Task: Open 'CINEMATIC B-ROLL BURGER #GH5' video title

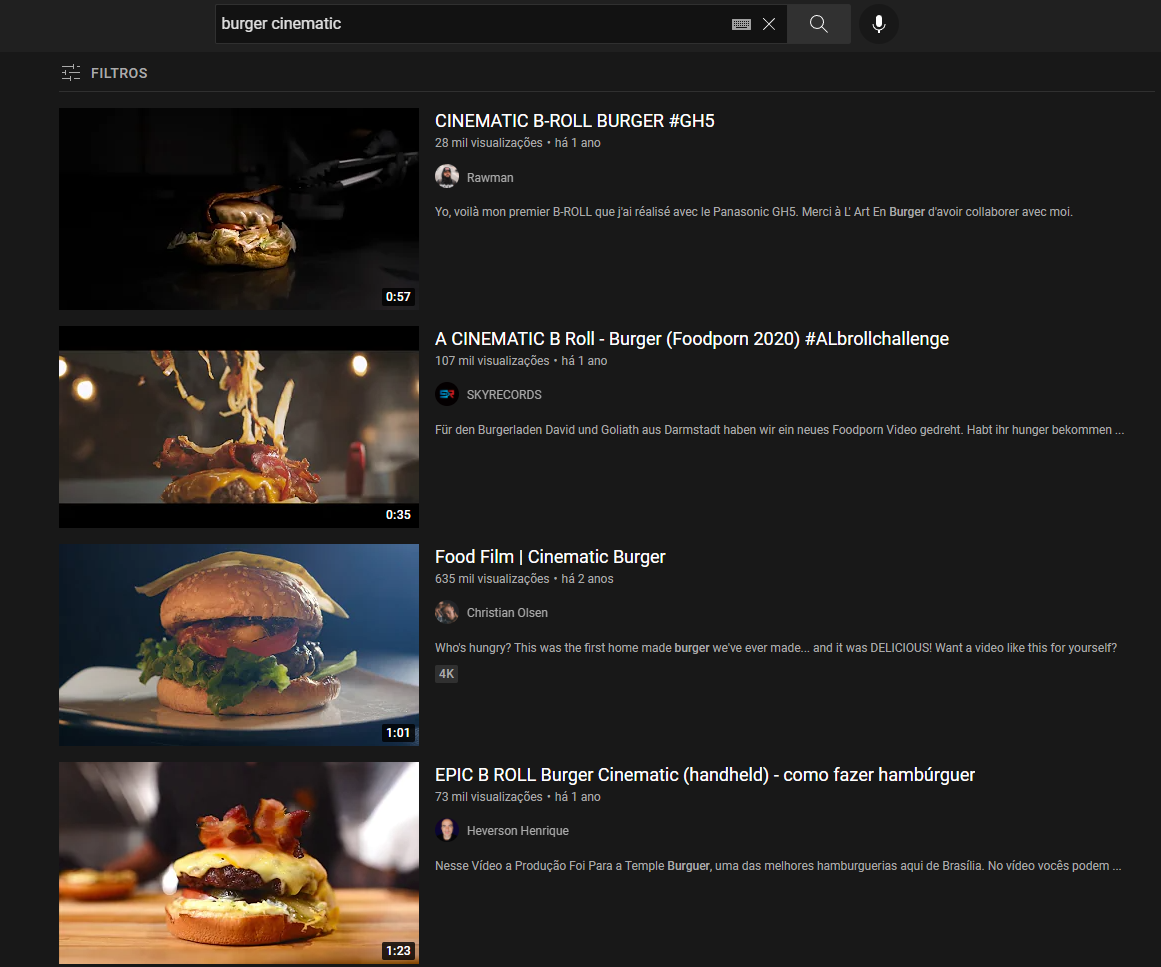Action: click(x=574, y=121)
